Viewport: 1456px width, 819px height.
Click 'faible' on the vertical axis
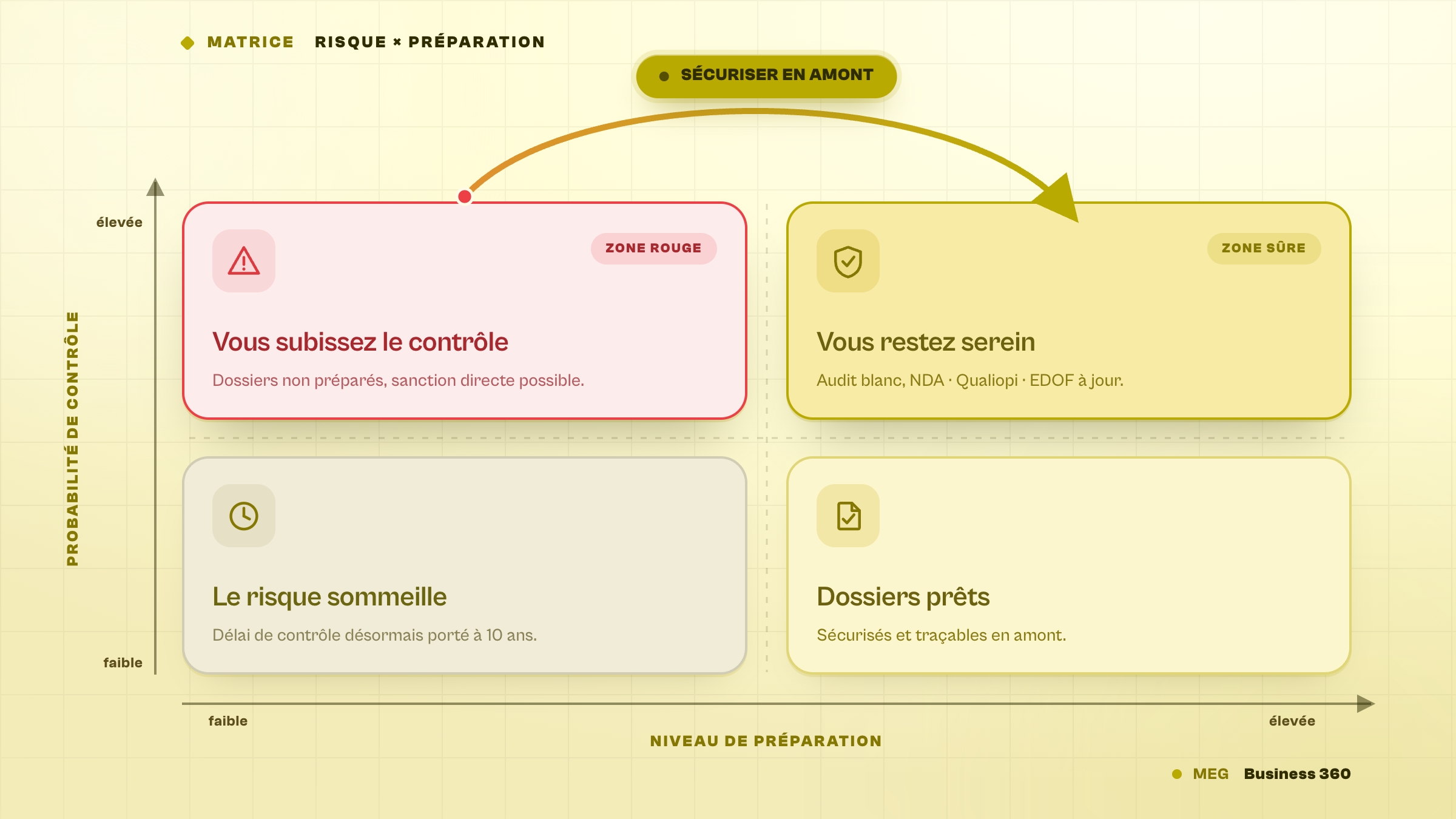(x=123, y=662)
